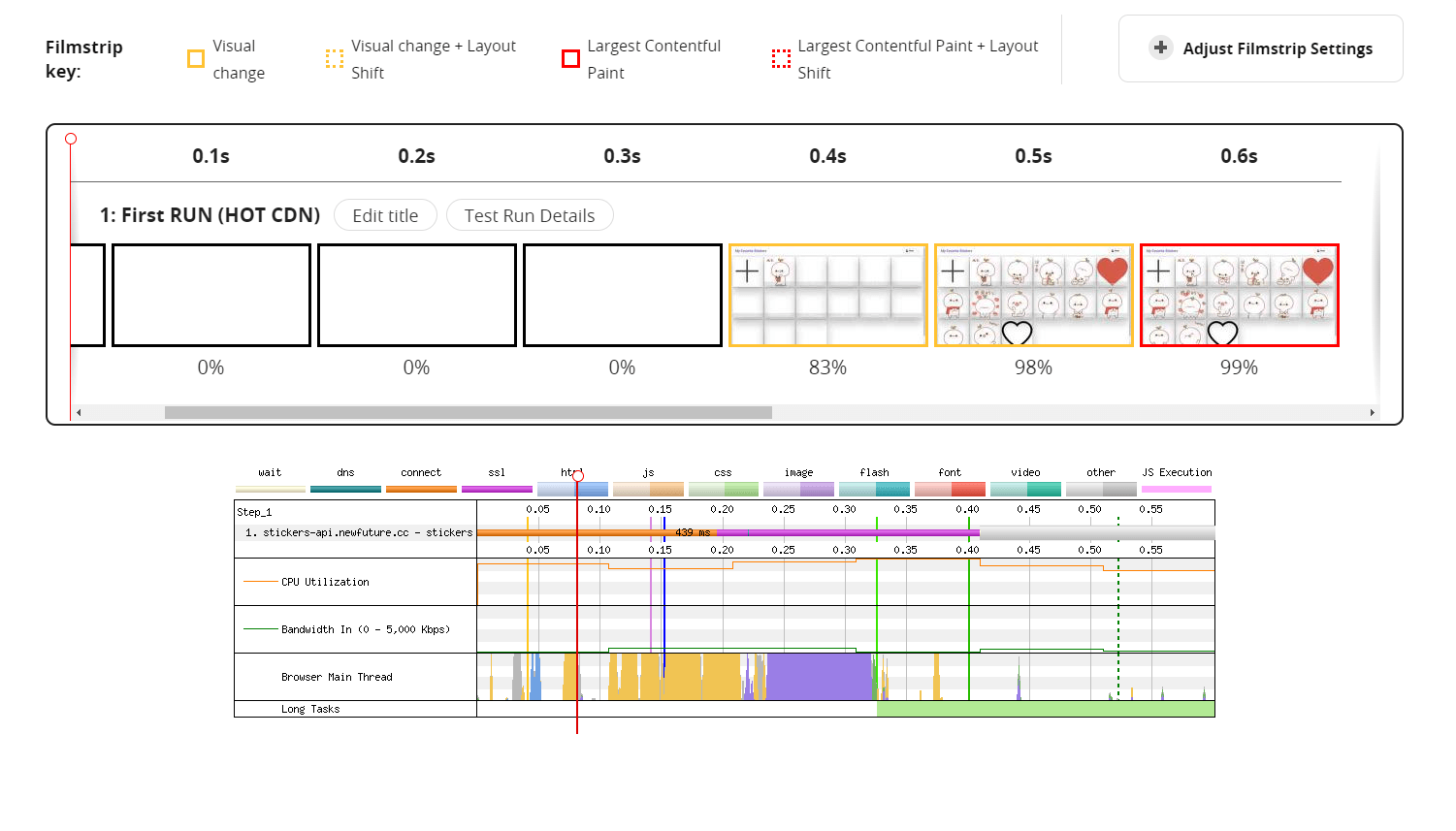Screen dimensions: 1456x831
Task: Select the filmstrip frame at 0.1s
Action: point(211,295)
